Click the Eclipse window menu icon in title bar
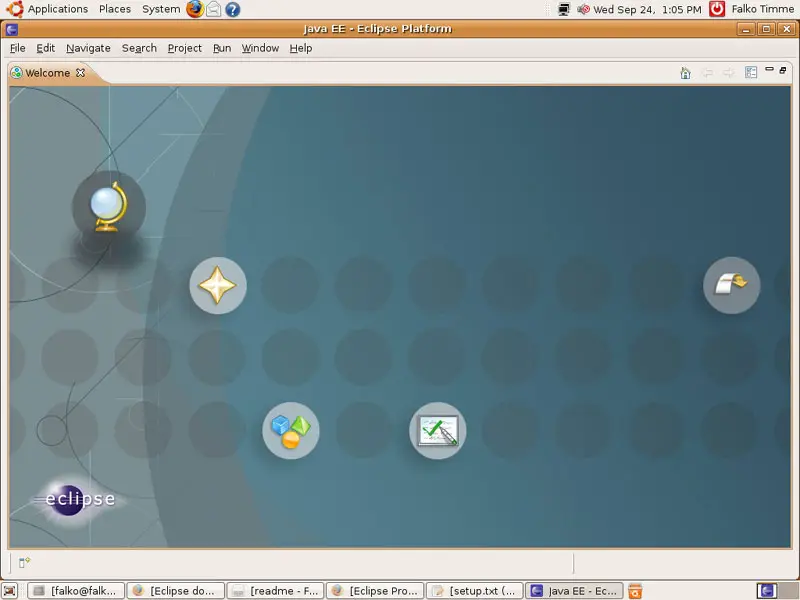 12,29
